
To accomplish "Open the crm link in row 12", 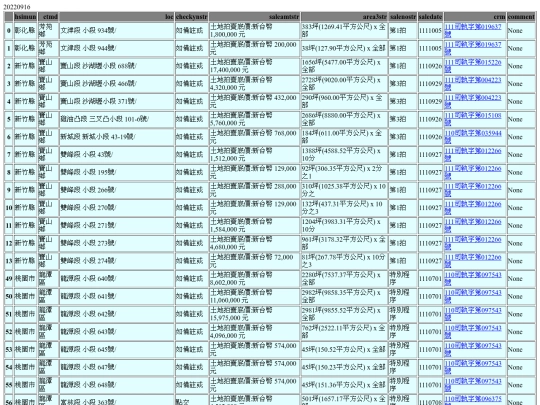I will [472, 243].
